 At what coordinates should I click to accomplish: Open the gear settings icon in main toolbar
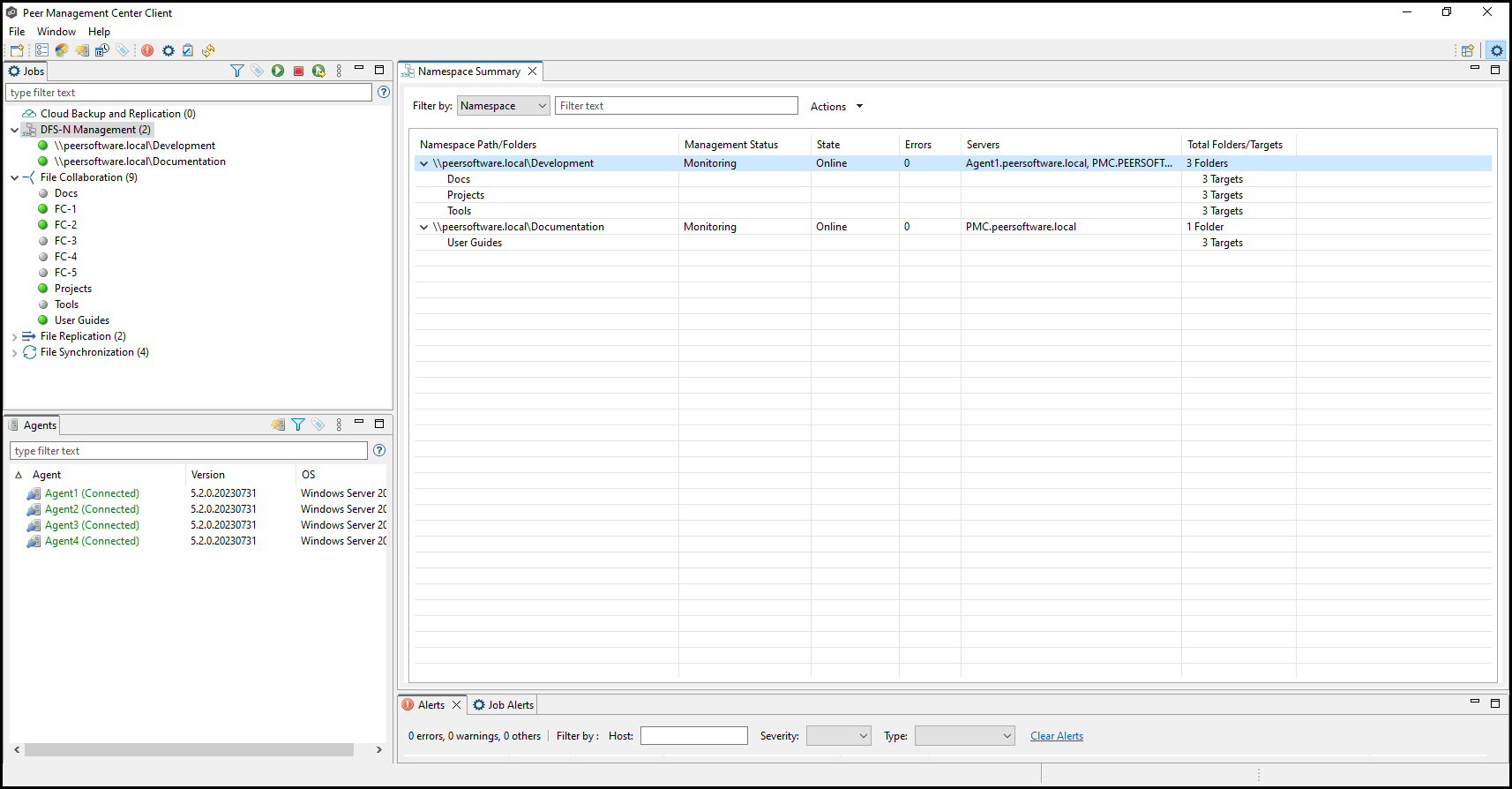click(x=168, y=50)
